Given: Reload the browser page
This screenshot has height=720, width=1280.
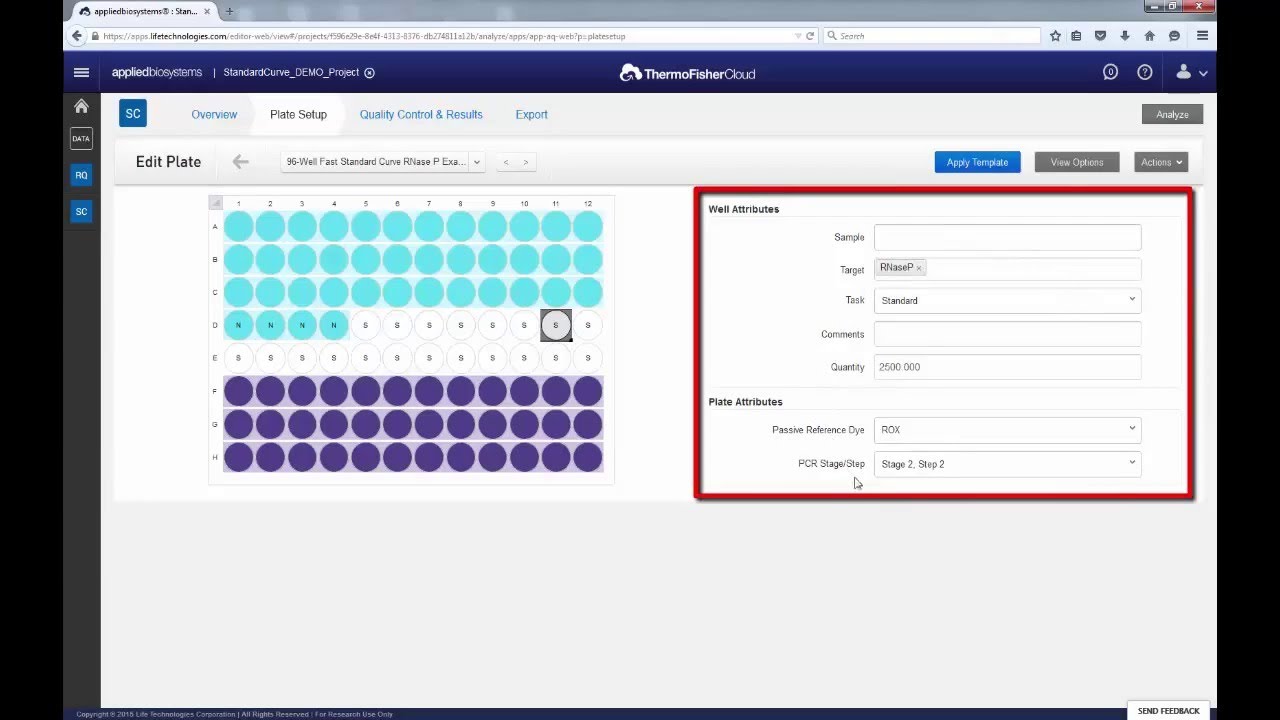Looking at the screenshot, I should click(810, 36).
